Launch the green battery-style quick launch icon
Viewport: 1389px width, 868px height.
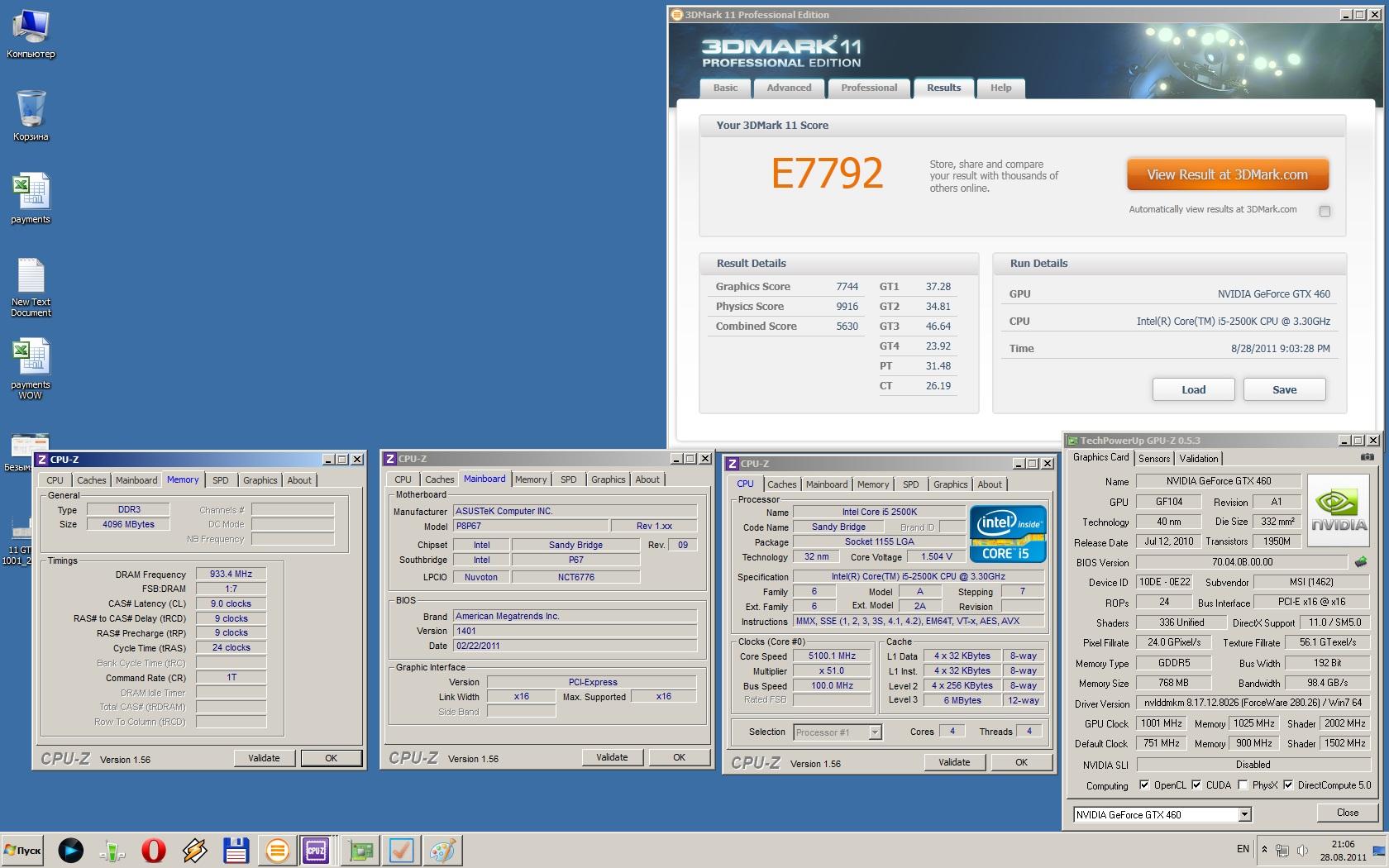pos(112,850)
